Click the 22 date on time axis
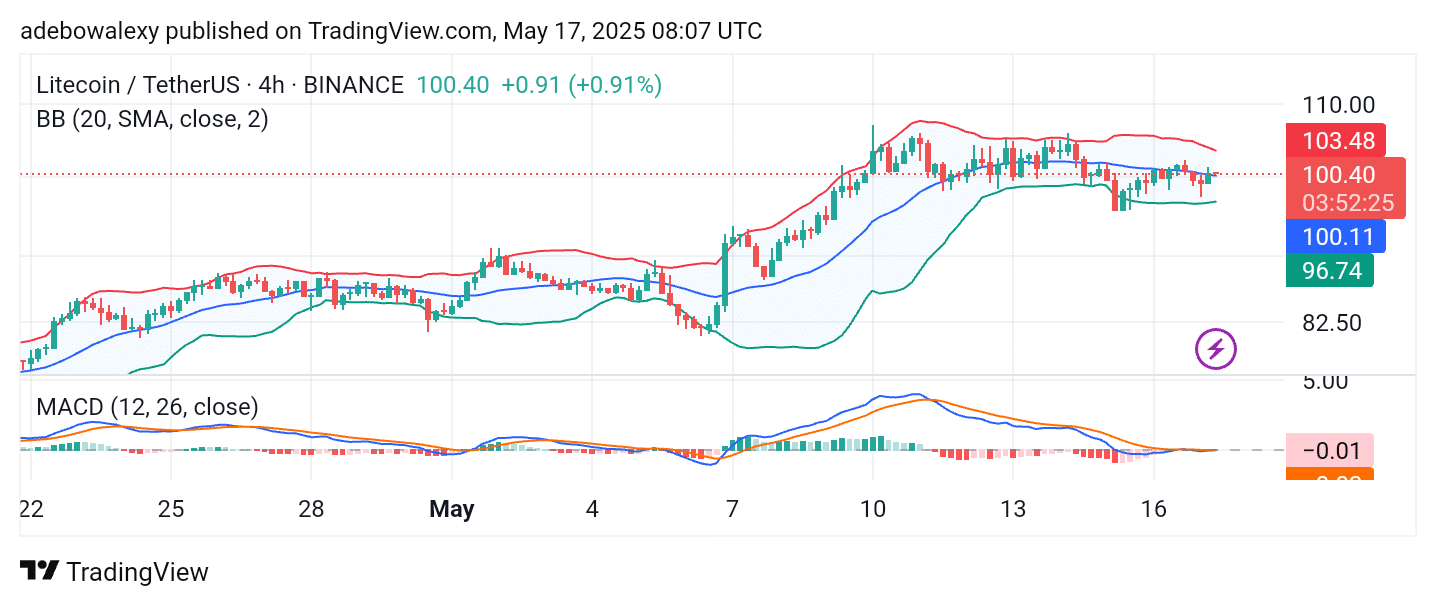 [x=31, y=509]
